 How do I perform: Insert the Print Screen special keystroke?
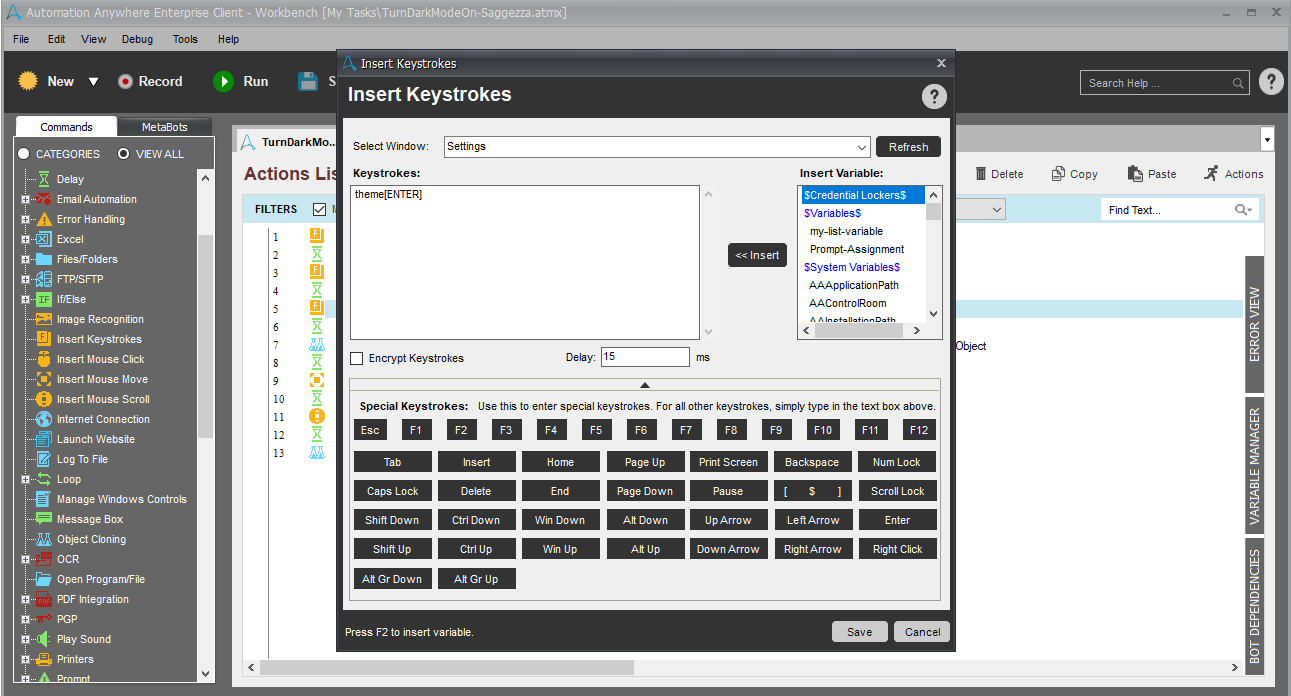point(728,462)
